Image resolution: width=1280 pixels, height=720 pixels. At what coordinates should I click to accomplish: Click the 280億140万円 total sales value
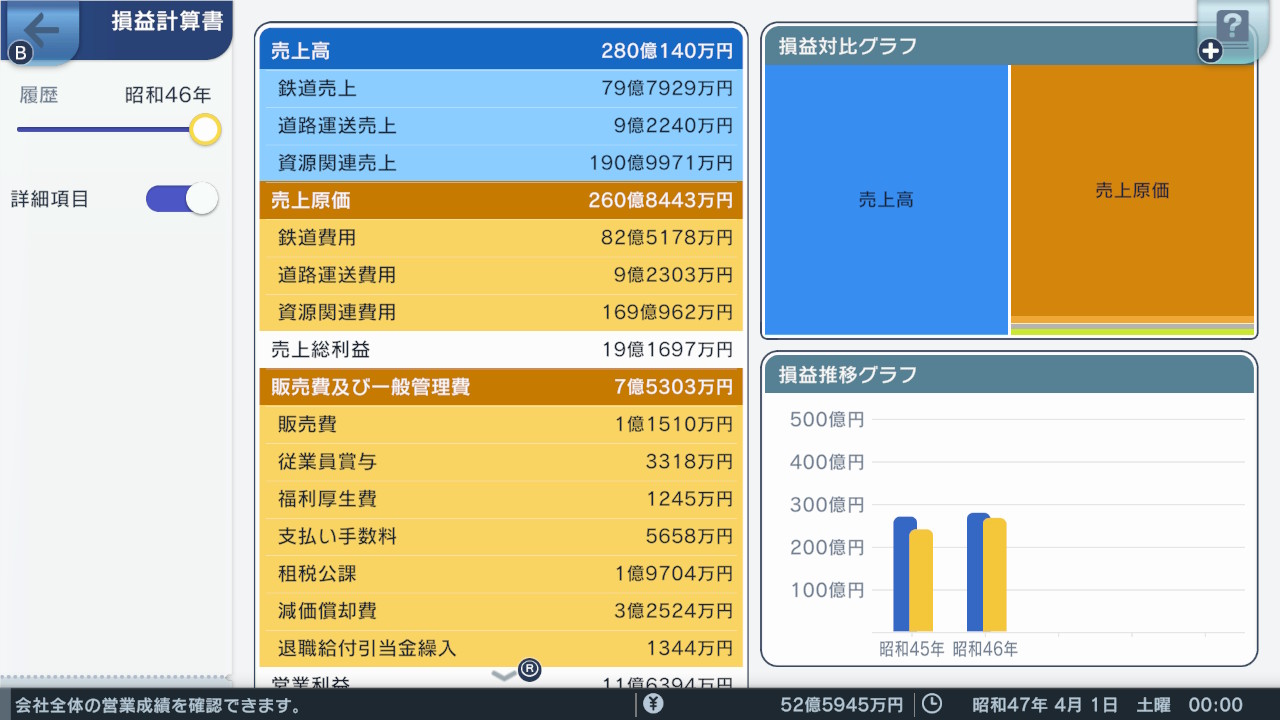(667, 50)
